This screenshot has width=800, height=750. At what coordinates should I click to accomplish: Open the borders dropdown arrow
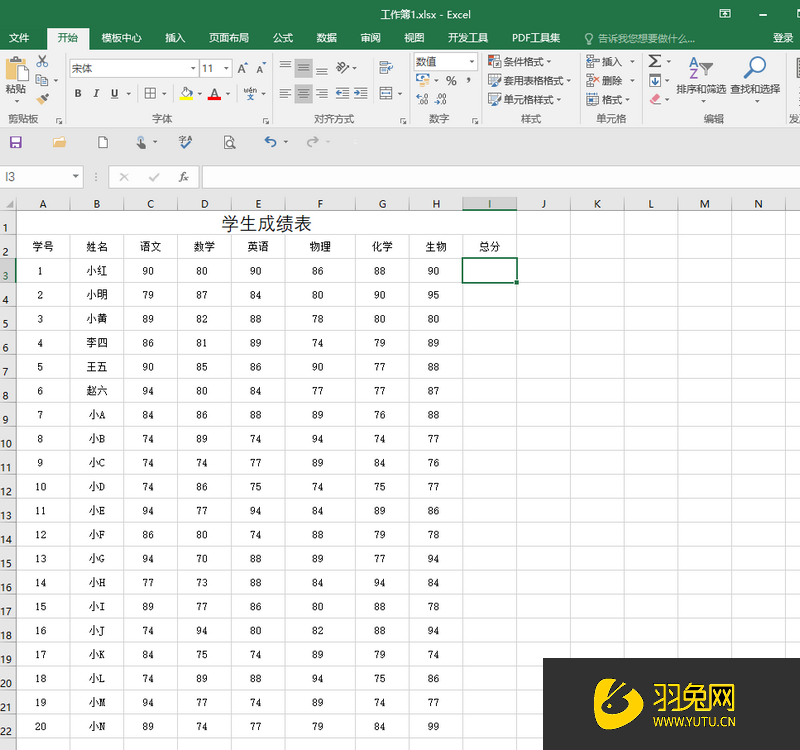pyautogui.click(x=164, y=94)
